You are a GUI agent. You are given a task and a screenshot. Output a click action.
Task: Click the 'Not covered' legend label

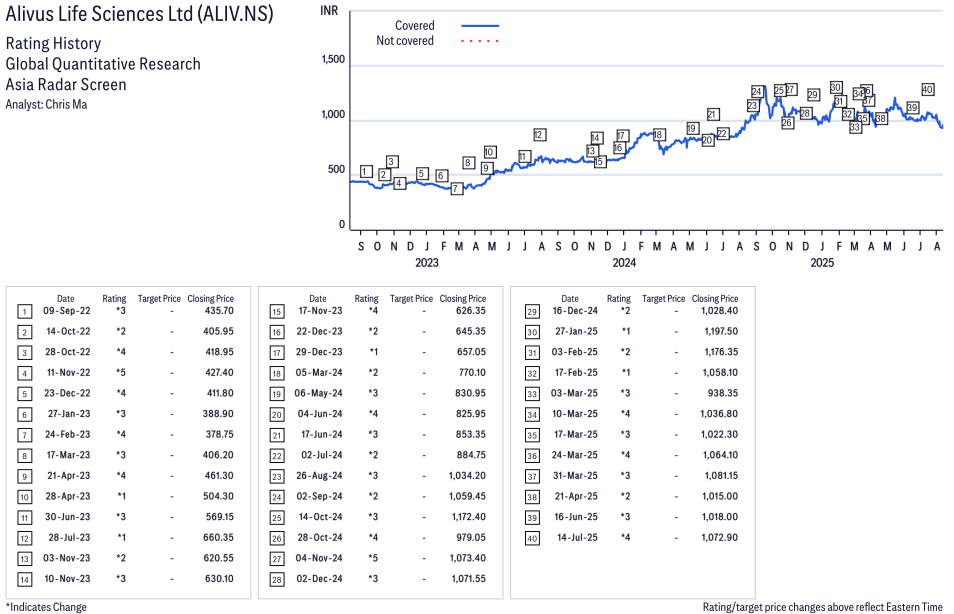pos(405,41)
